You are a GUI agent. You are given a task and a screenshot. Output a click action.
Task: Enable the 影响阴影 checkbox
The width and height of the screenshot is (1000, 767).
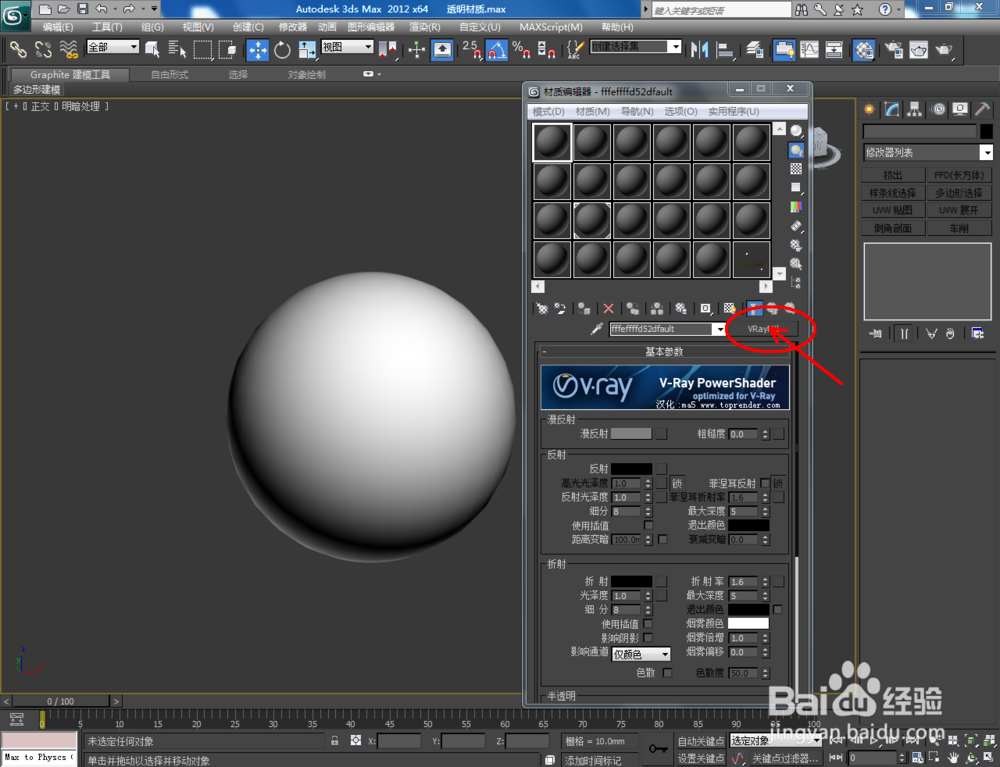point(648,638)
